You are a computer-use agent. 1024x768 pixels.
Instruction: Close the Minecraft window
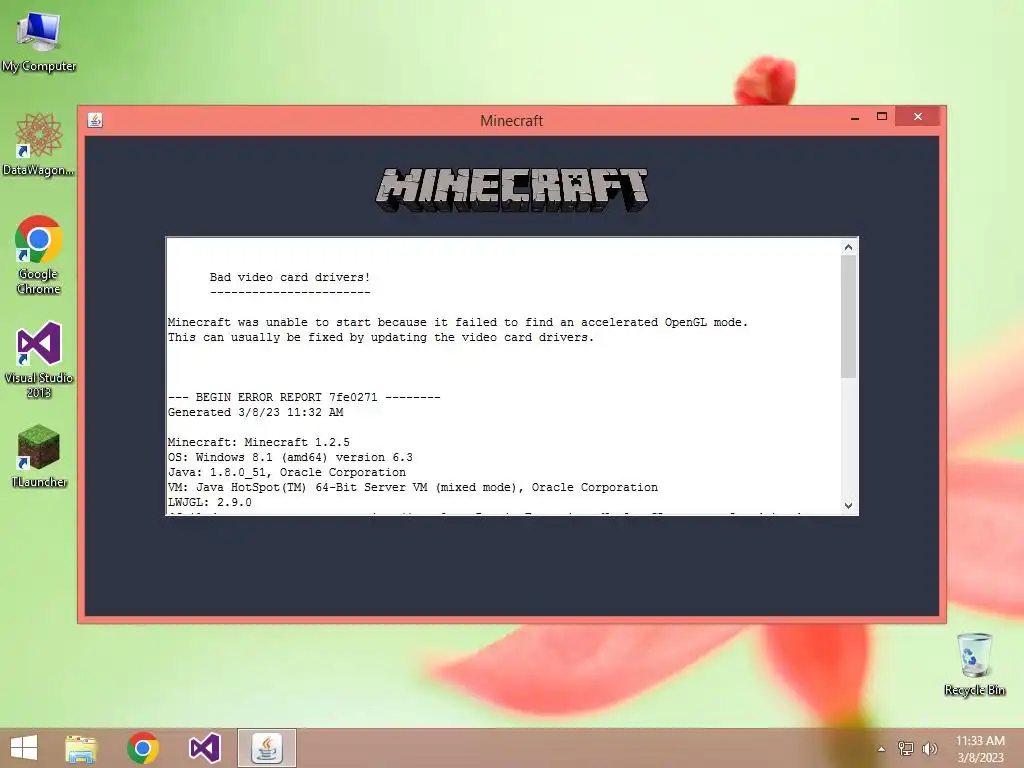[x=918, y=116]
